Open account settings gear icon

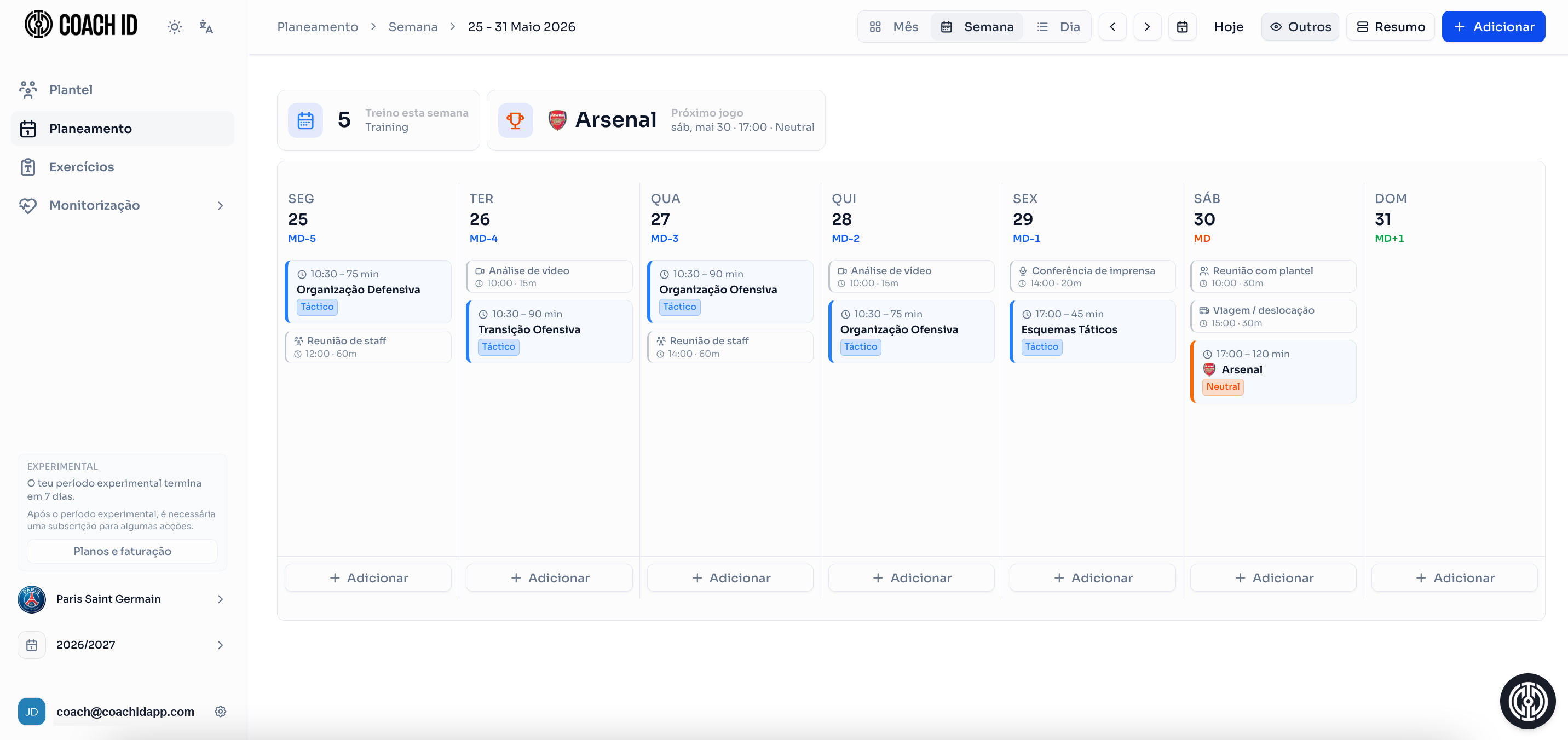click(220, 712)
